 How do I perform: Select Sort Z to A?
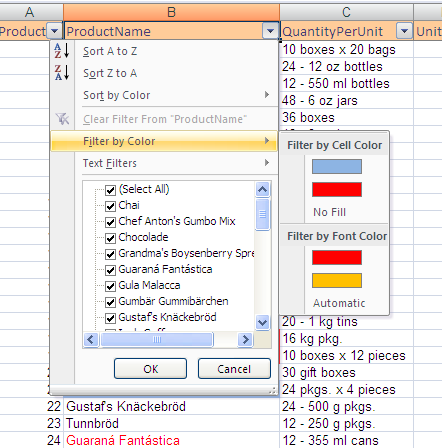(x=164, y=73)
